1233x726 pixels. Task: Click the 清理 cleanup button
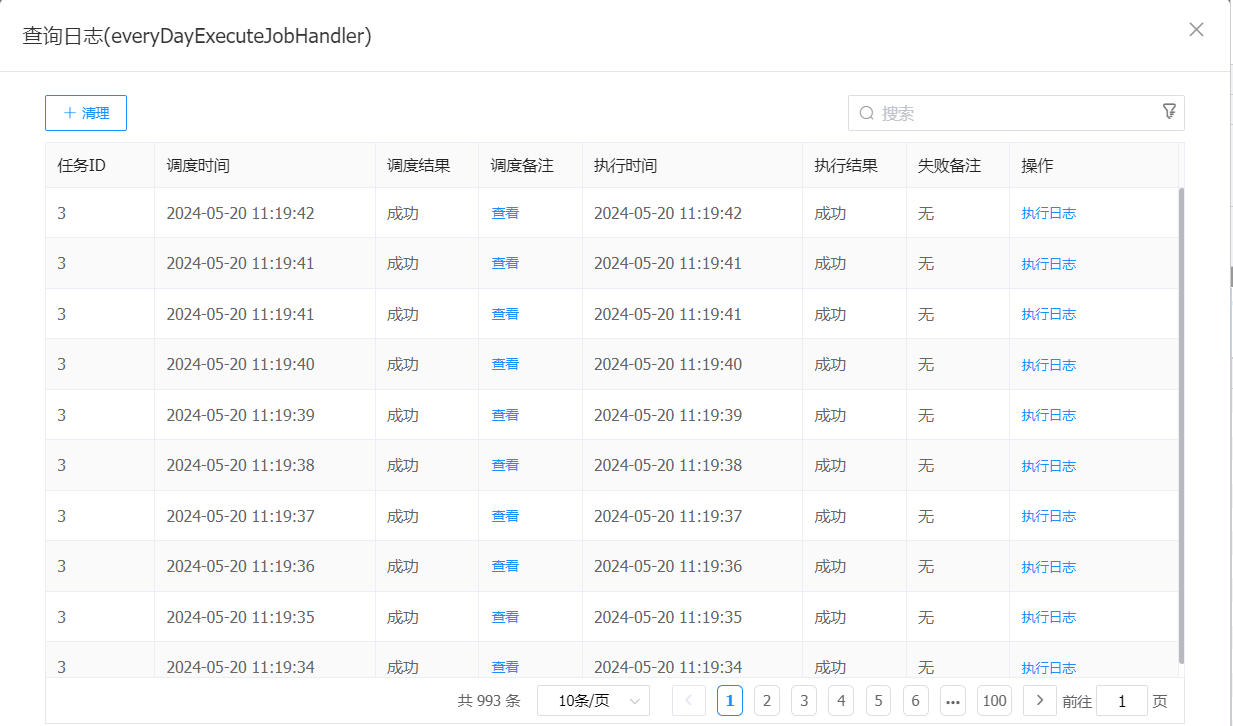tap(86, 113)
